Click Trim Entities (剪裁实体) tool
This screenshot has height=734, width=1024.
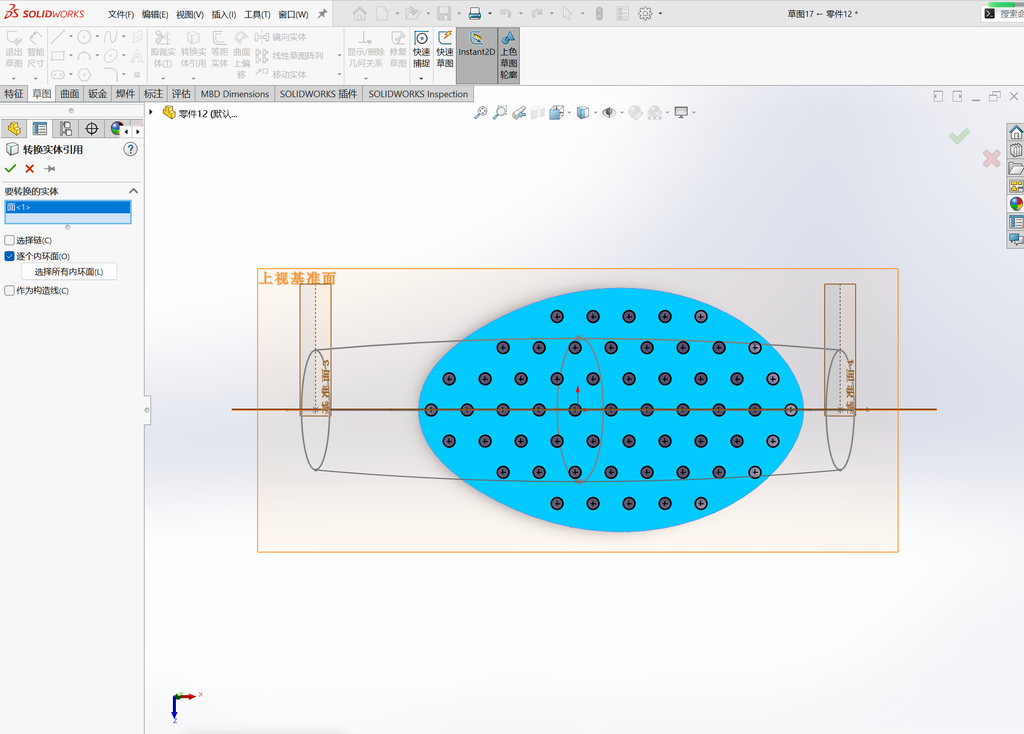pyautogui.click(x=163, y=49)
